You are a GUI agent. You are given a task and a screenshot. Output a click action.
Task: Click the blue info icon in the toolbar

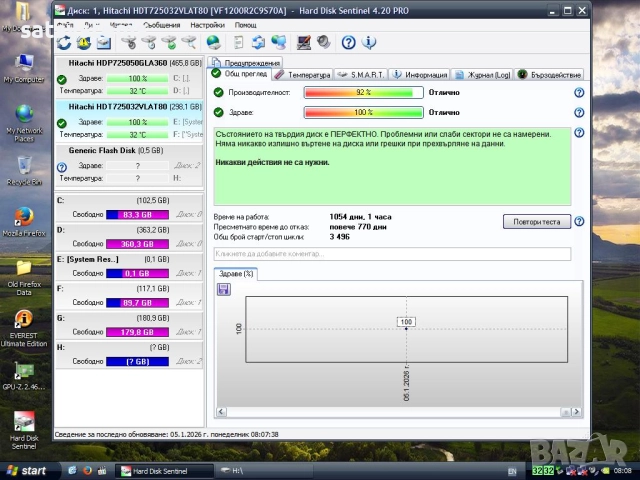tap(369, 42)
